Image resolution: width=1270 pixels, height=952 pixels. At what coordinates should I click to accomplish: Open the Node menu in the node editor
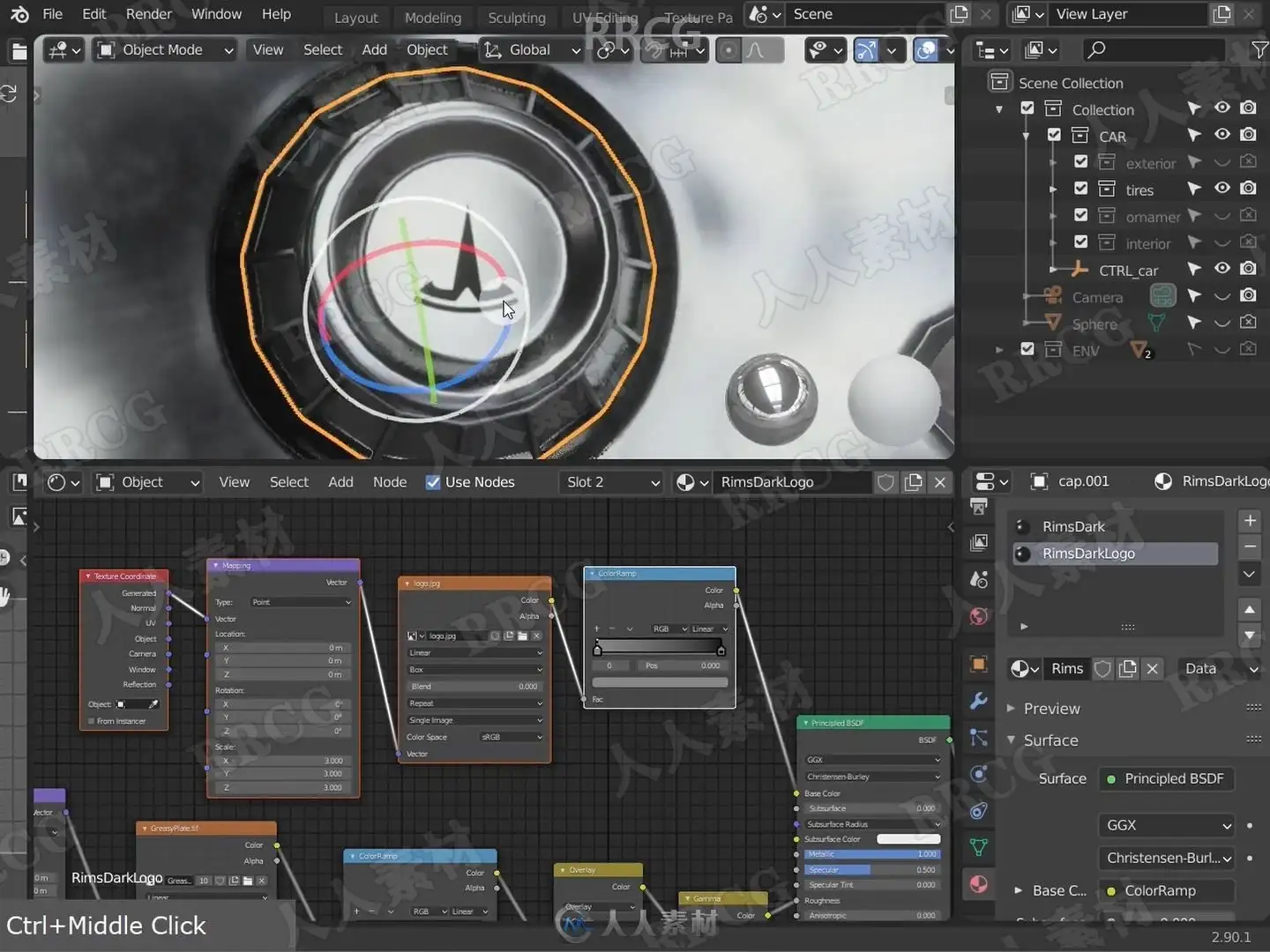(390, 482)
